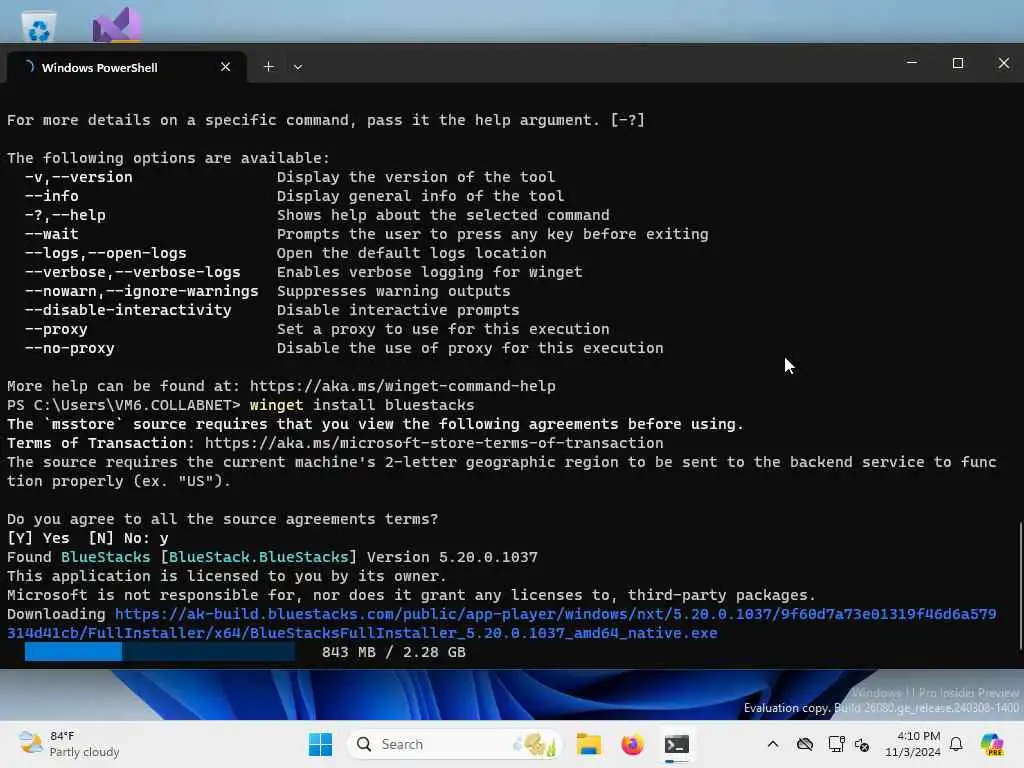The image size is (1024, 768).
Task: Expand the terminal profile dropdown chevron
Action: (x=298, y=67)
